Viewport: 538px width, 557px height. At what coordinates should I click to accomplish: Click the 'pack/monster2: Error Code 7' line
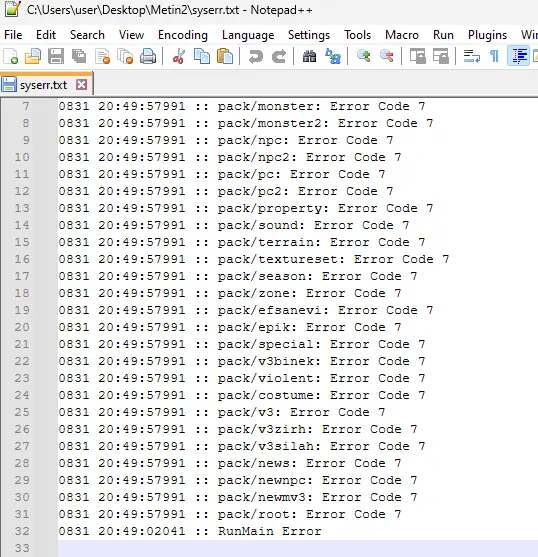245,123
